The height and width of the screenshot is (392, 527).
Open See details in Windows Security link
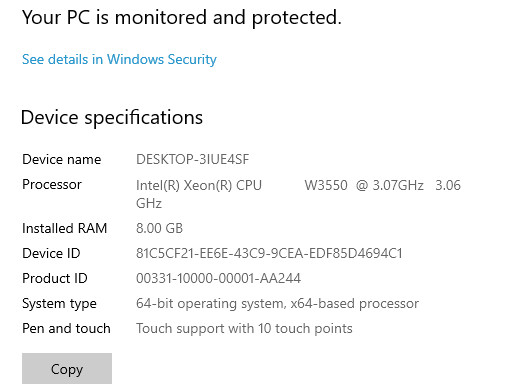[119, 60]
